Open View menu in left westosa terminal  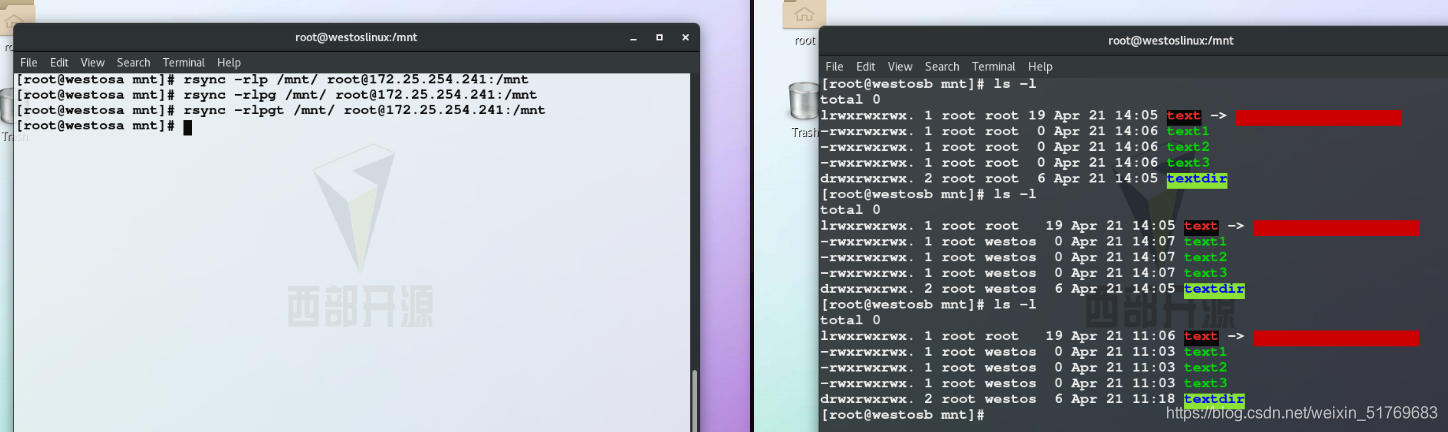click(93, 62)
